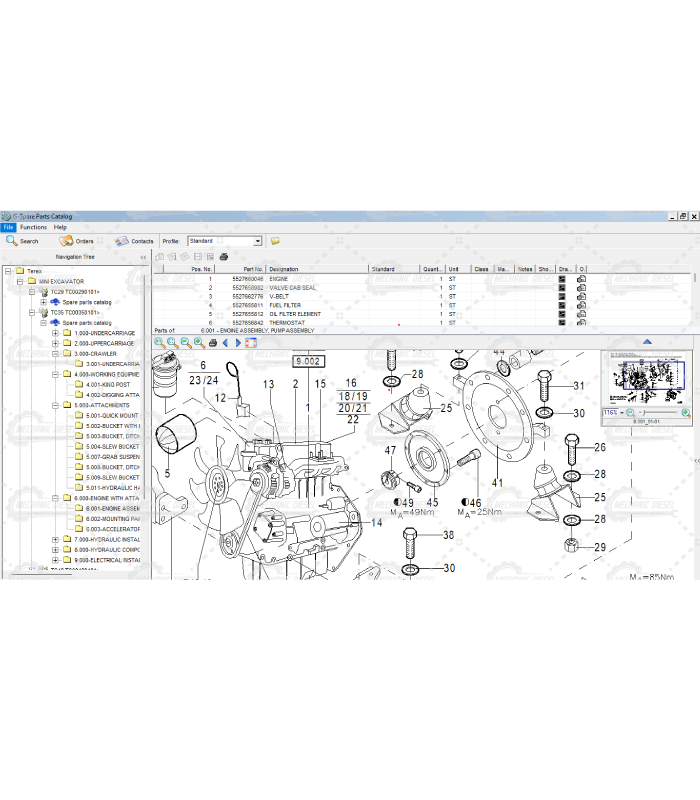Screen dimensions: 700x800
Task: Print the engine assembly drawing
Action: point(212,343)
